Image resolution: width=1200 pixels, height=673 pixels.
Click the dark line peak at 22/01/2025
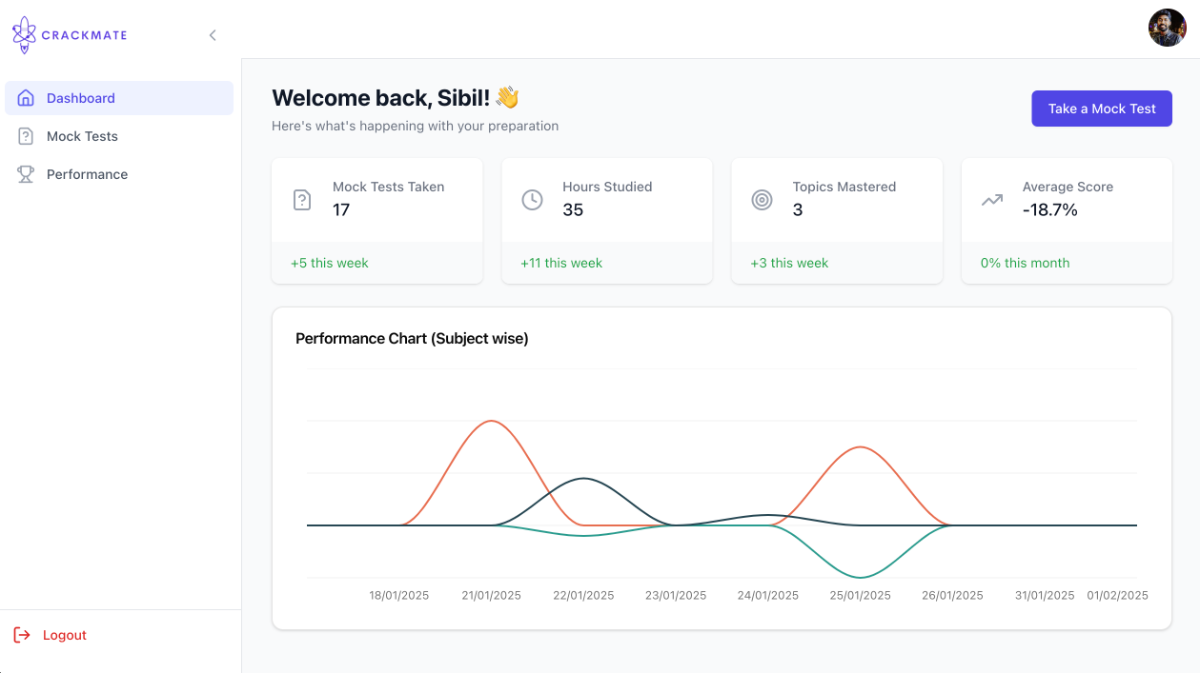pos(584,479)
